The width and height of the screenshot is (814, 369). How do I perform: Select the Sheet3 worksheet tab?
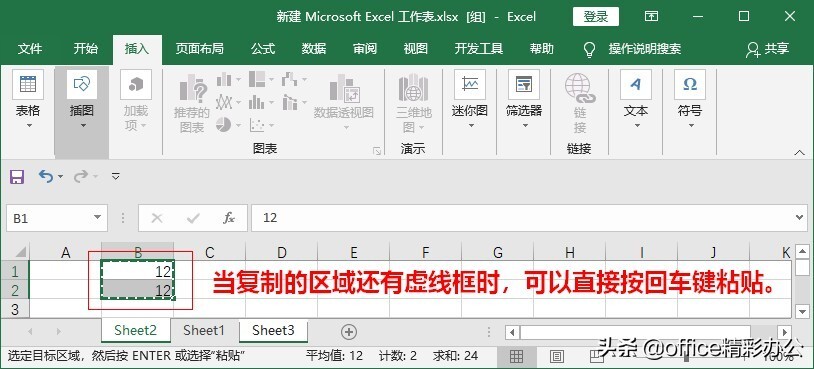pyautogui.click(x=273, y=331)
